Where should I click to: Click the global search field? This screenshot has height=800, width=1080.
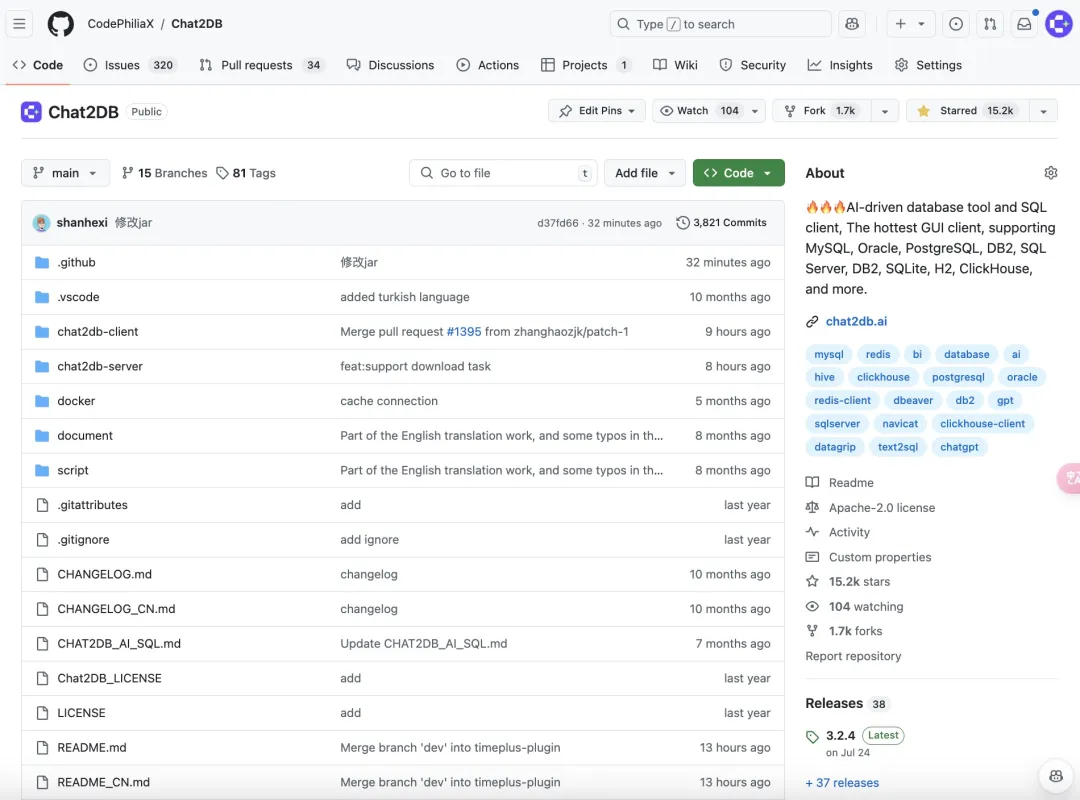720,24
